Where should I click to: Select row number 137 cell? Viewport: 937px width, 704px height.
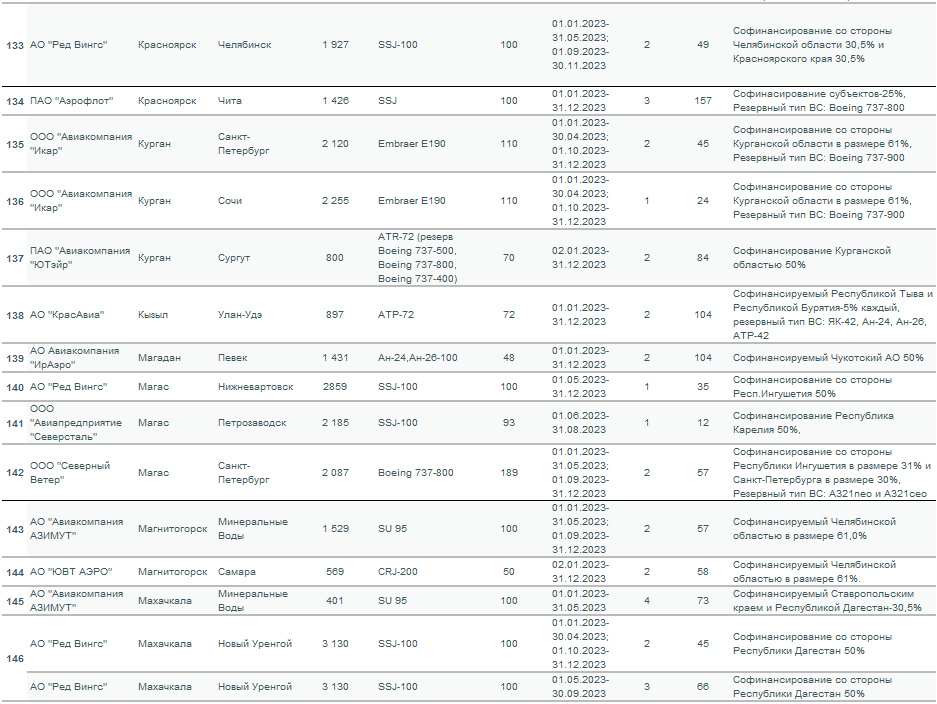point(15,258)
